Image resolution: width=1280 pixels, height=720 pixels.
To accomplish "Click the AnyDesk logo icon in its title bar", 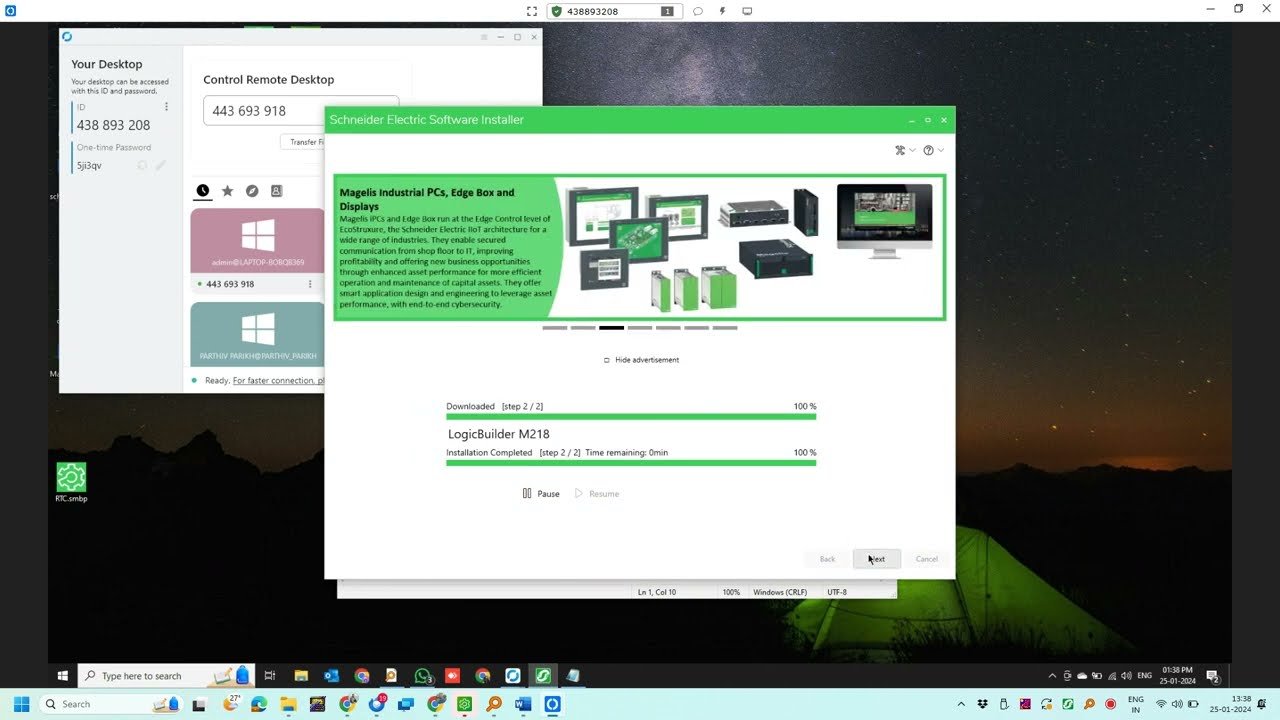I will point(67,37).
